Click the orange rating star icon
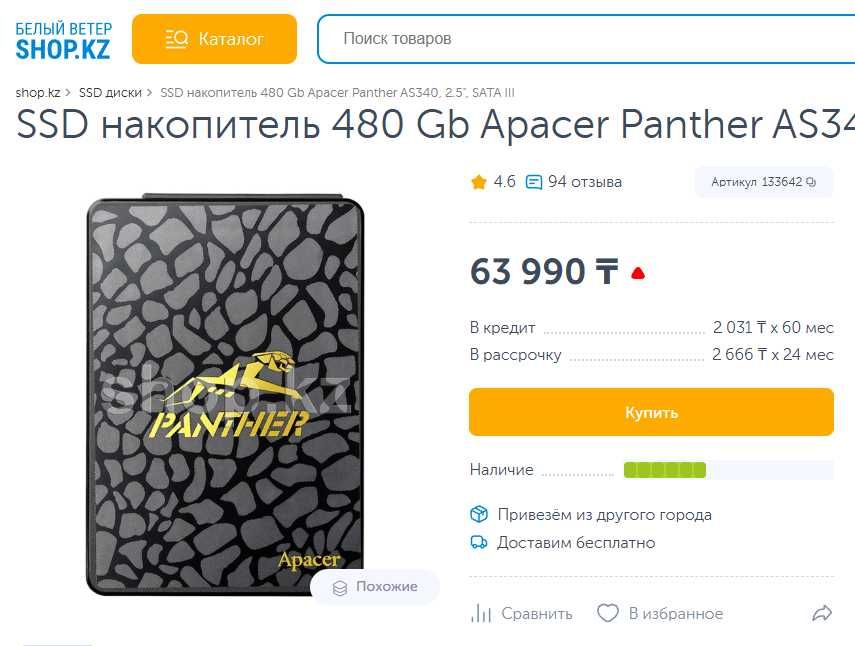The image size is (855, 646). [x=478, y=182]
